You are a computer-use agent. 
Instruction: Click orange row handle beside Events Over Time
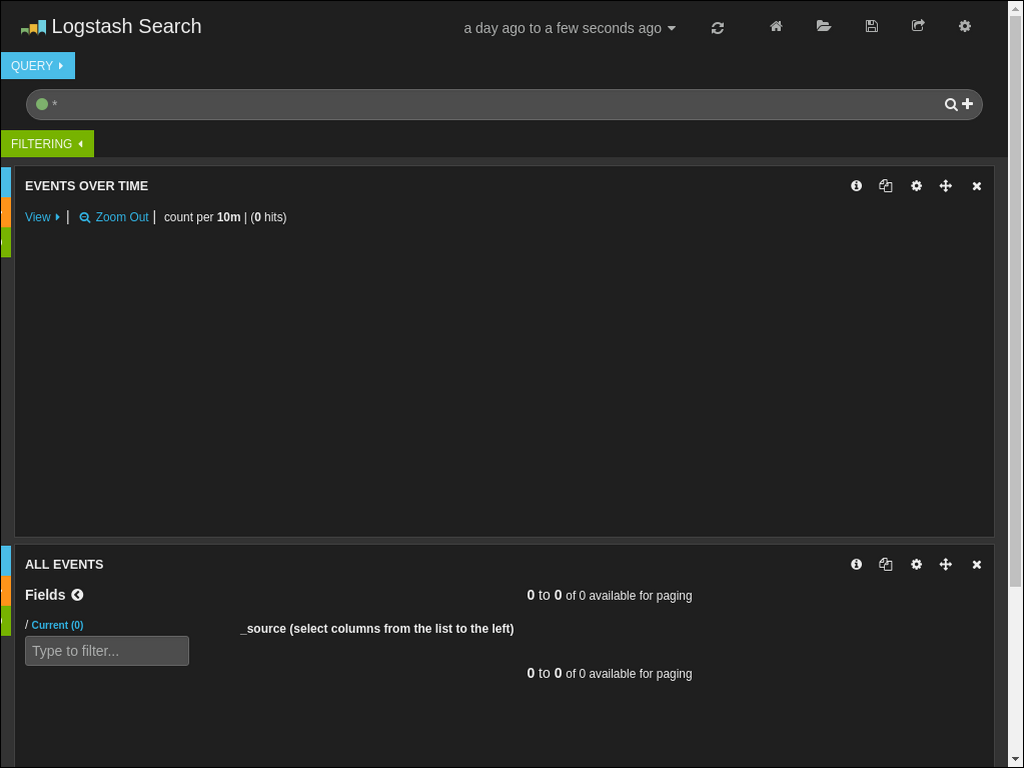6,212
